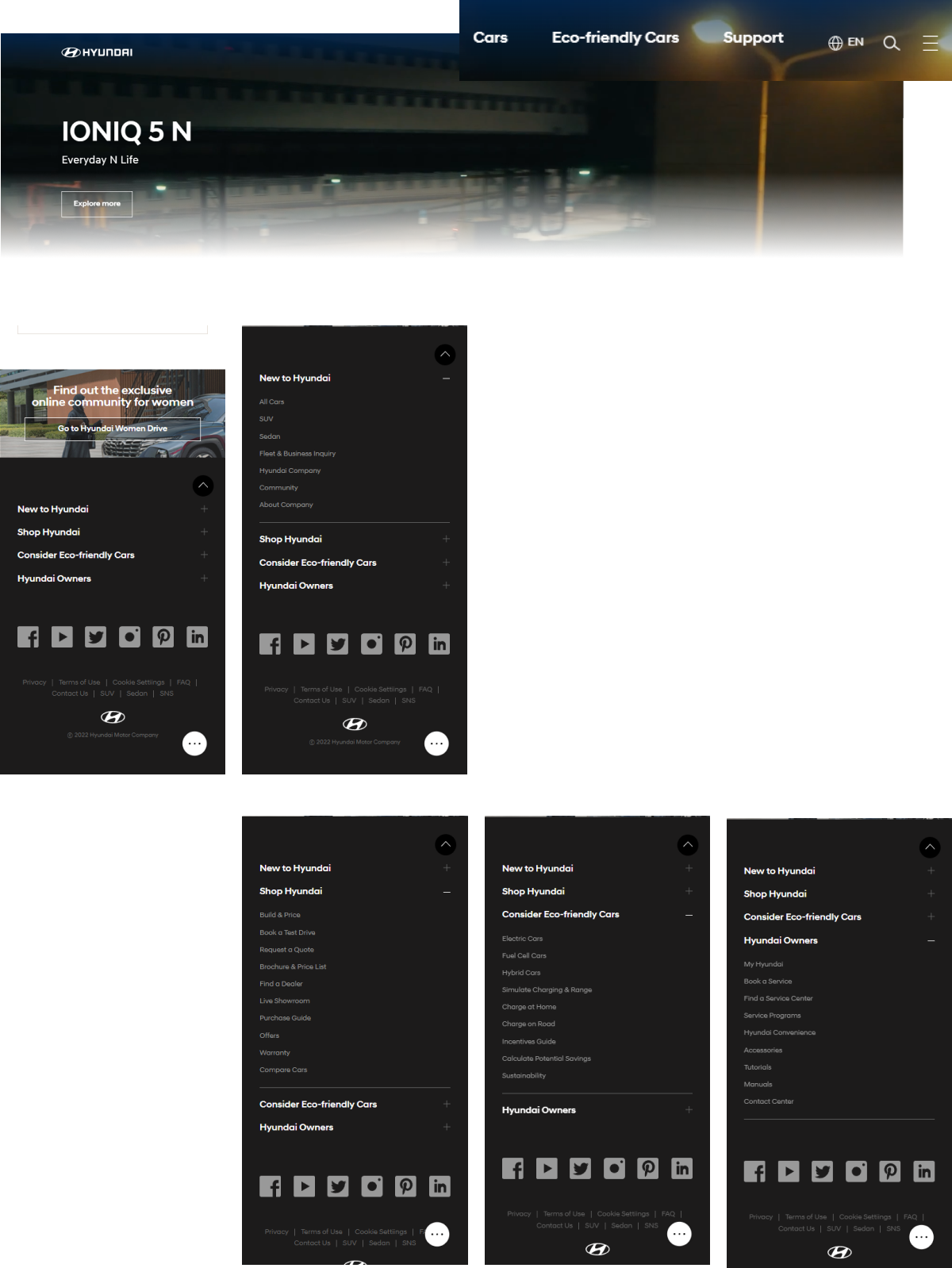Click Cookie Settings in the Women Drive banner panel
952x1268 pixels.
[139, 682]
